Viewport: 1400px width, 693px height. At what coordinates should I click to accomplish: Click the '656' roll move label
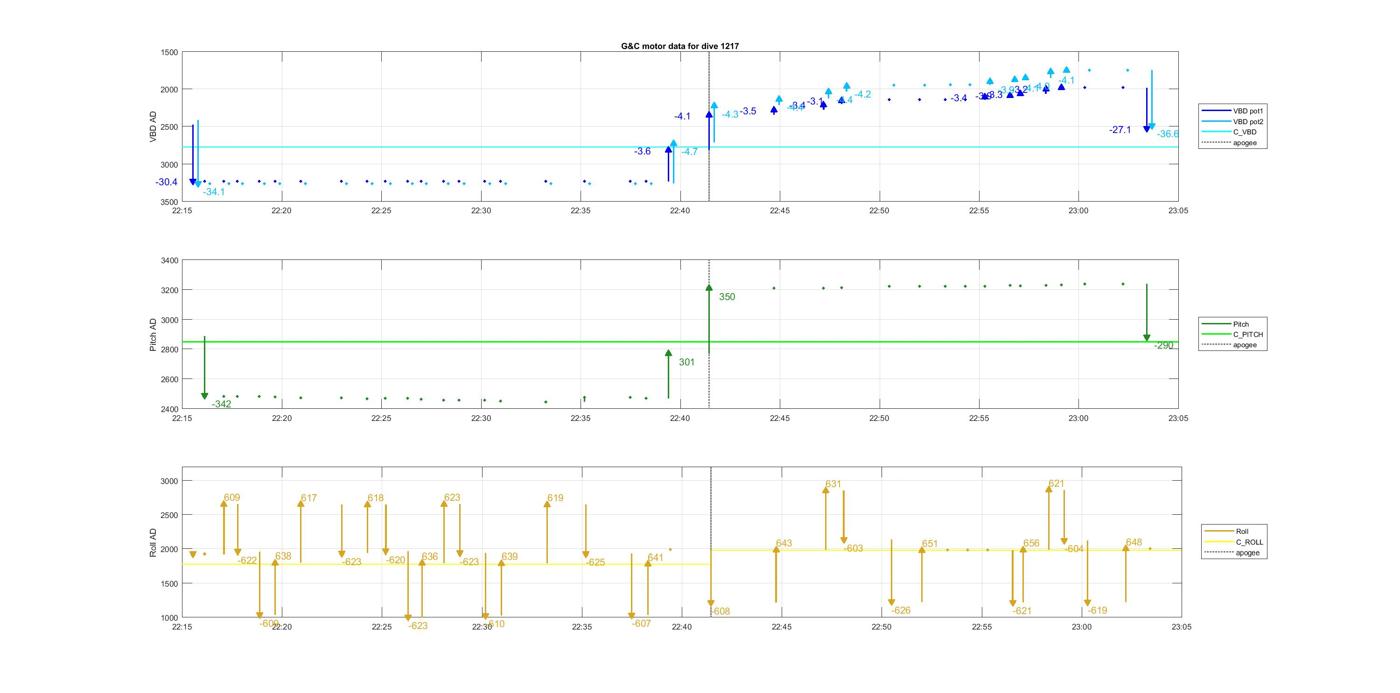tap(1031, 544)
